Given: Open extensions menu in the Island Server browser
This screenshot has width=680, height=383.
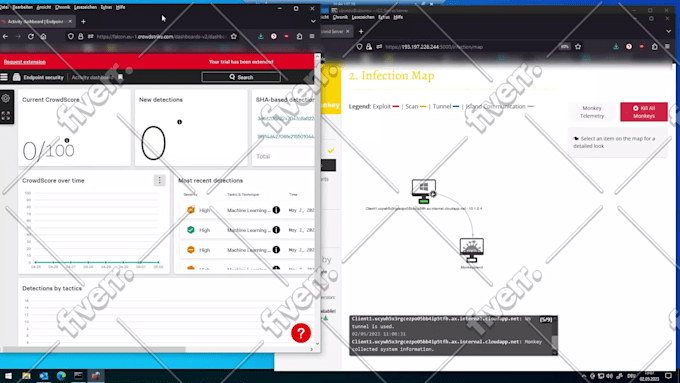Looking at the screenshot, I should click(x=654, y=46).
